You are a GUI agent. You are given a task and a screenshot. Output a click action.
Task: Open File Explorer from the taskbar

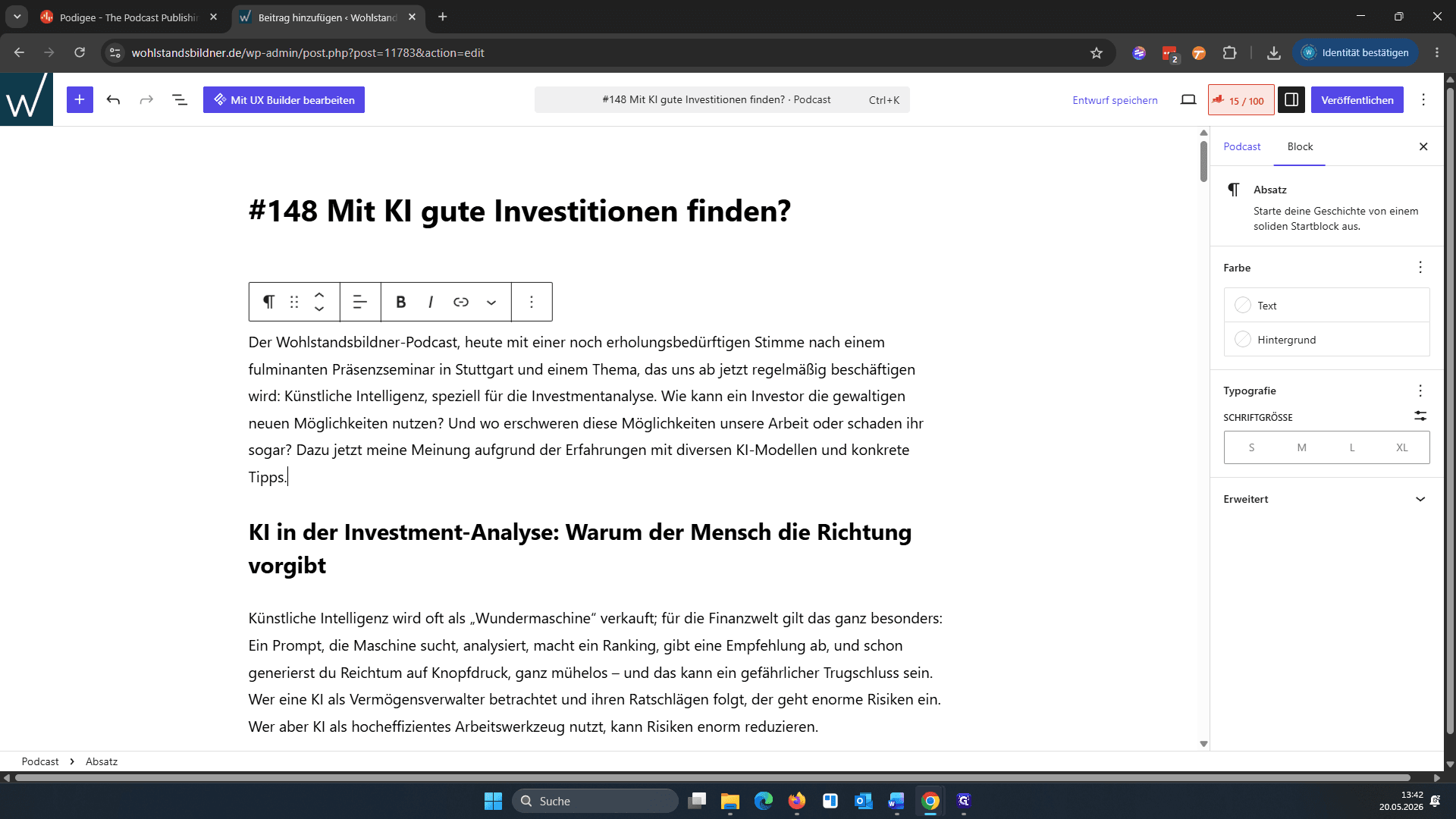tap(730, 801)
